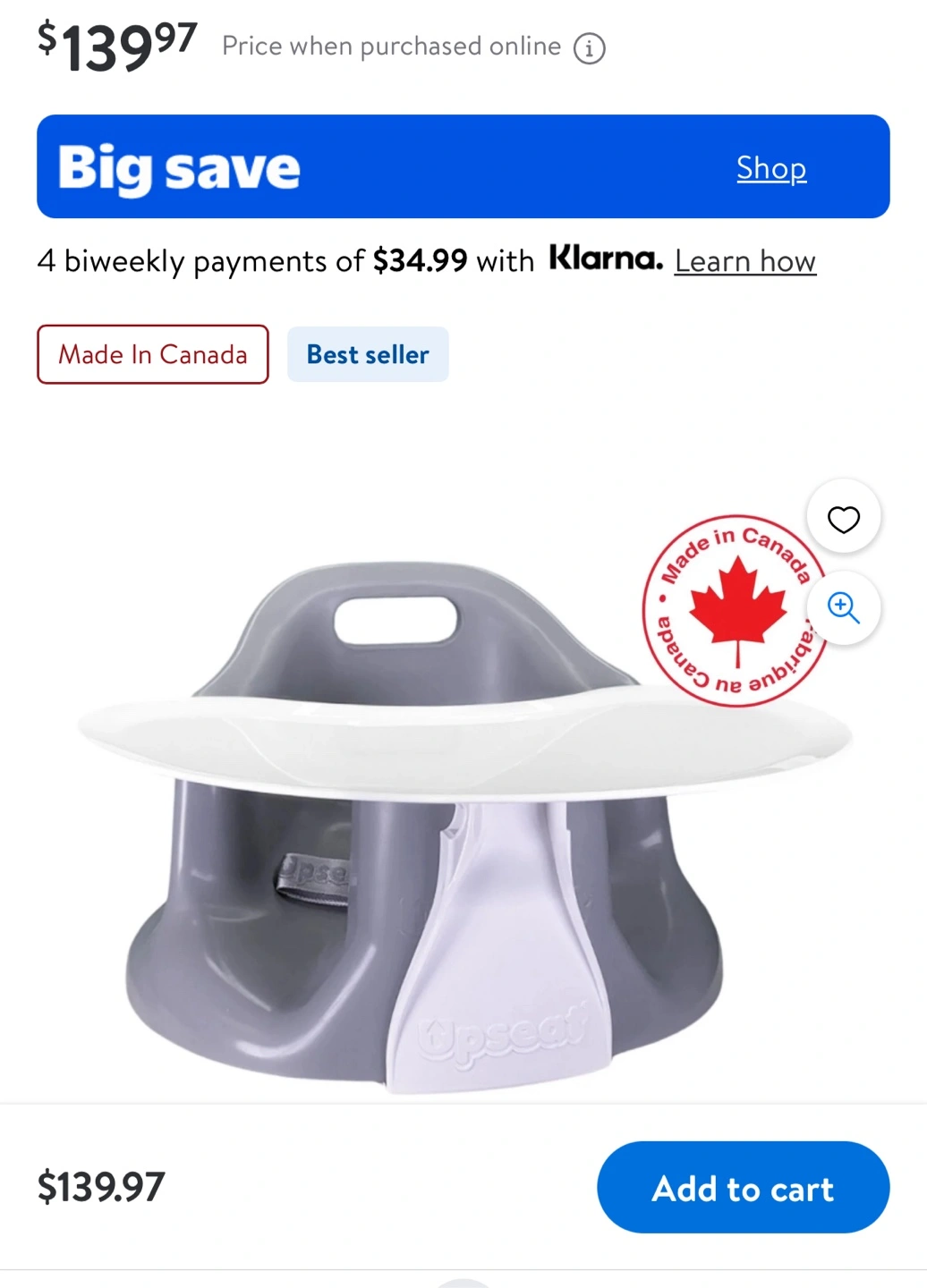This screenshot has height=1288, width=927.
Task: Tap the Klarna logo
Action: 606,258
